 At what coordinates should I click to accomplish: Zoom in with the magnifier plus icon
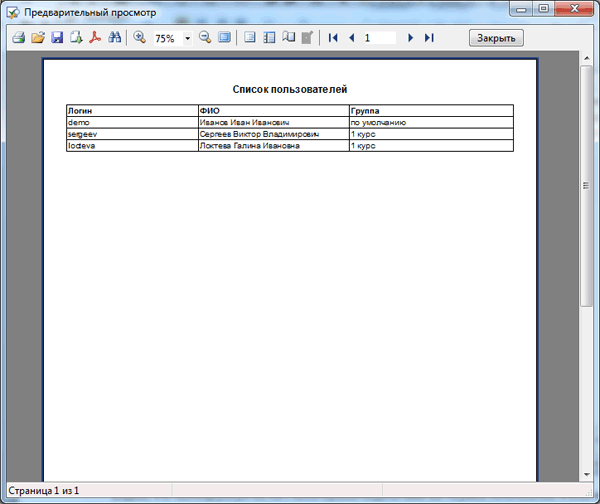139,38
